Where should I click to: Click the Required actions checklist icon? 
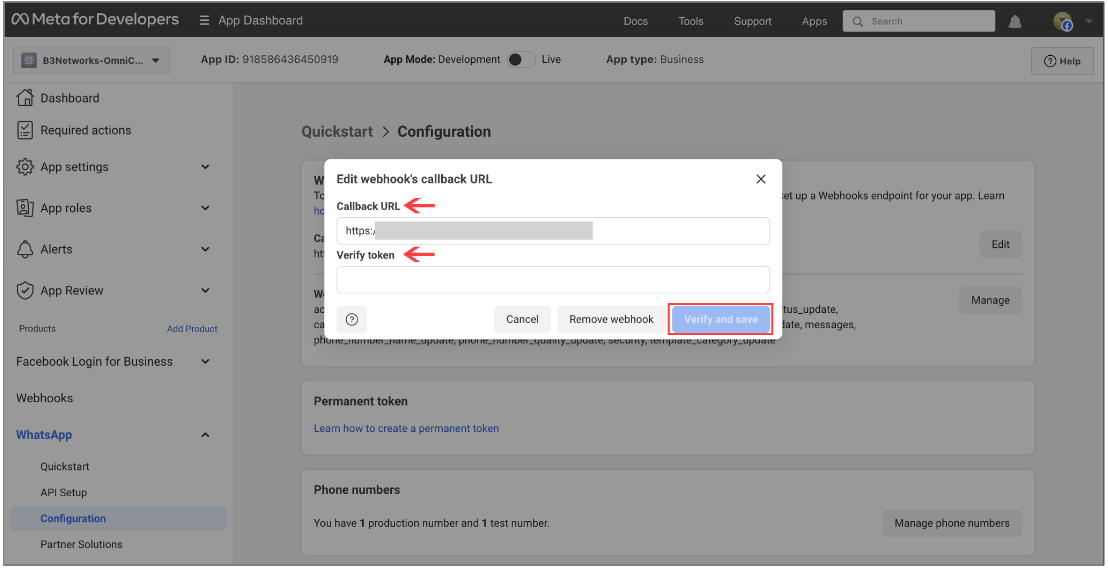point(25,130)
